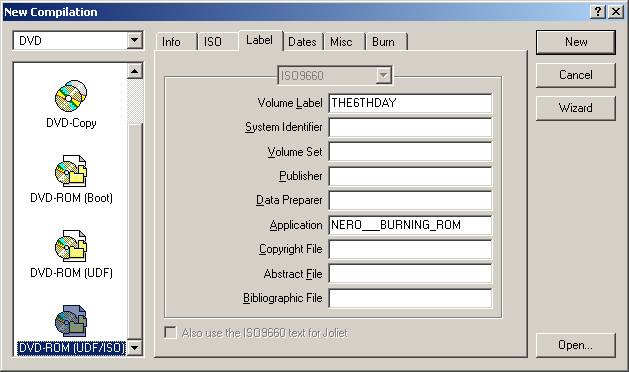Switch to the Info tab
The height and width of the screenshot is (372, 629).
click(171, 42)
